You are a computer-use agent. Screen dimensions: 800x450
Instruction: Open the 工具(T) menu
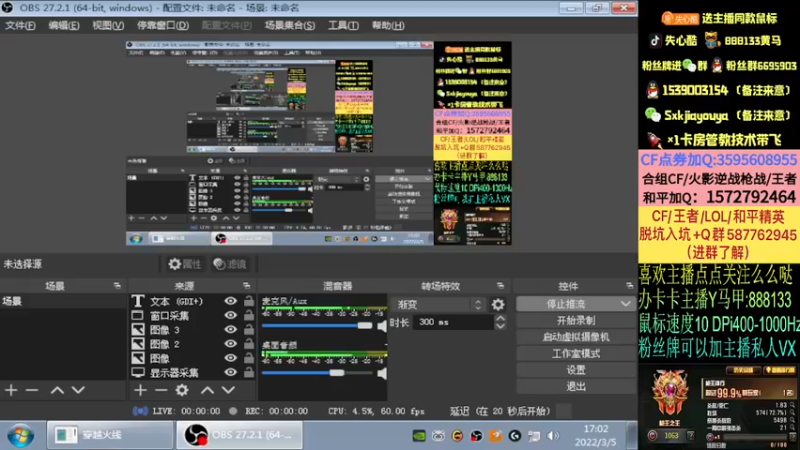(343, 26)
